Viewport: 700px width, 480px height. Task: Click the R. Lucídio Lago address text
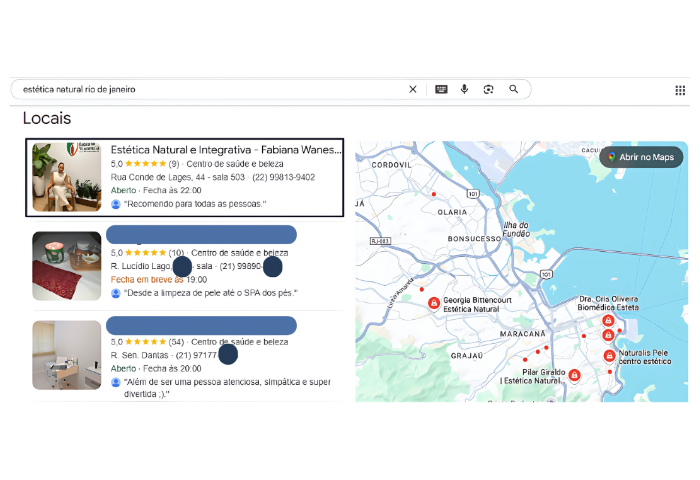[141, 266]
